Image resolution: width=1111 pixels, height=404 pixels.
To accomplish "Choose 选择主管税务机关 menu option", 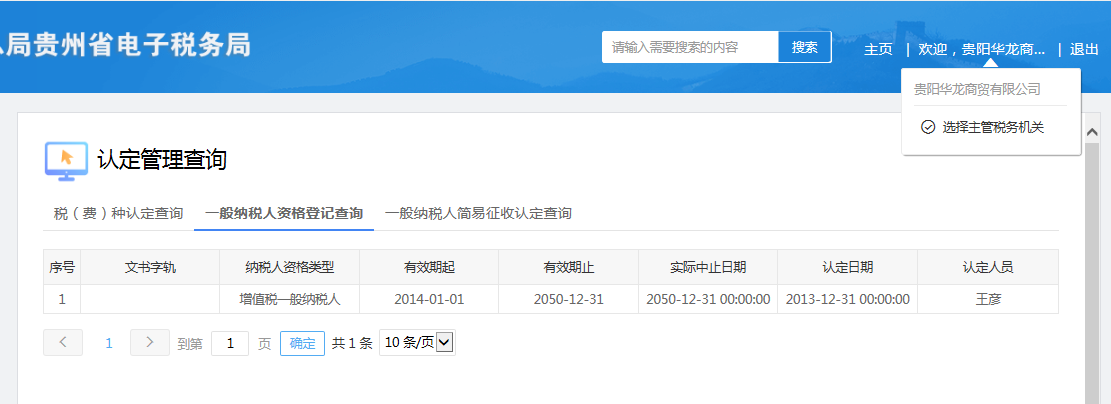I will pos(992,127).
